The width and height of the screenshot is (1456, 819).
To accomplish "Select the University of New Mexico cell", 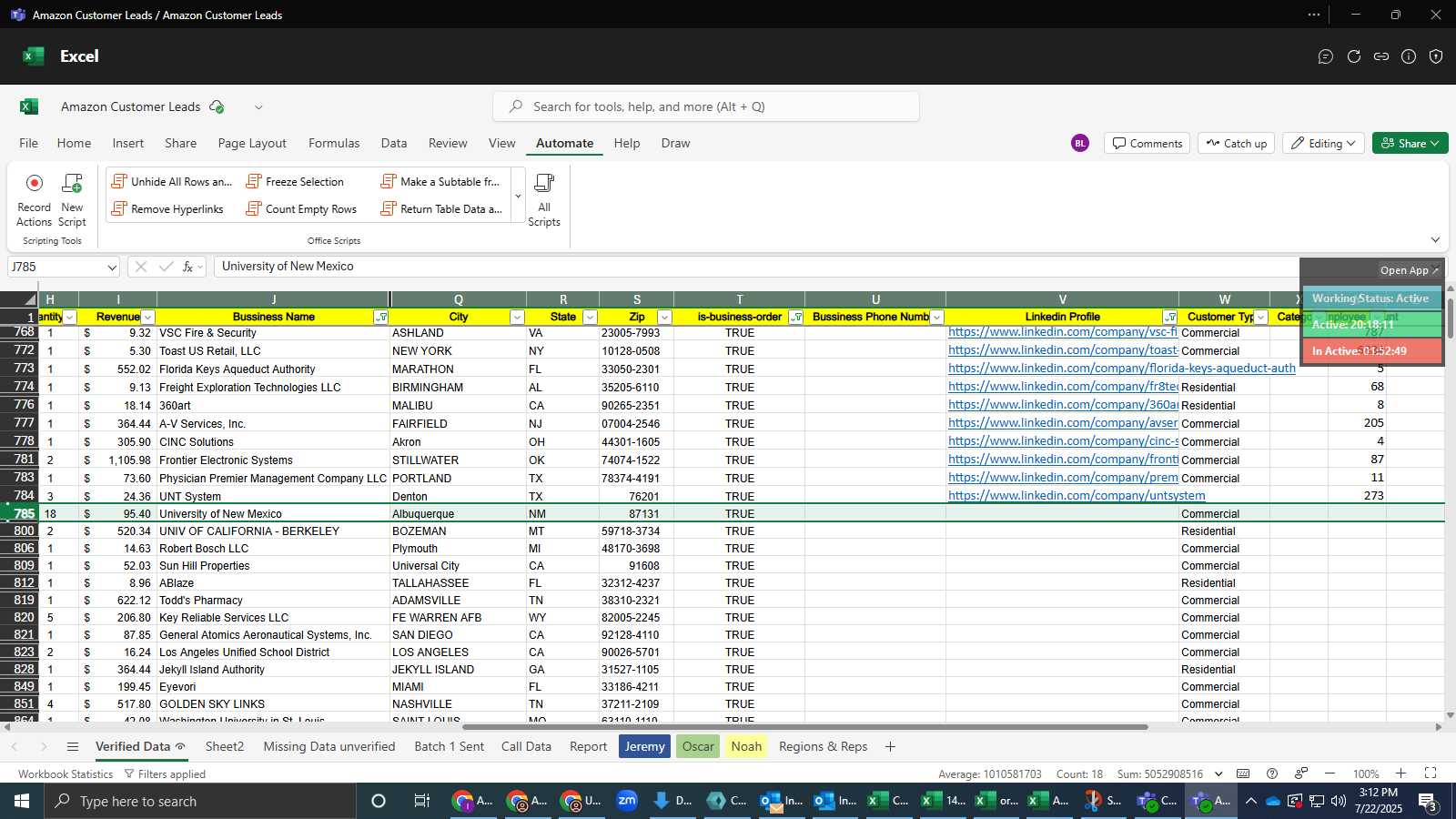I will coord(273,514).
